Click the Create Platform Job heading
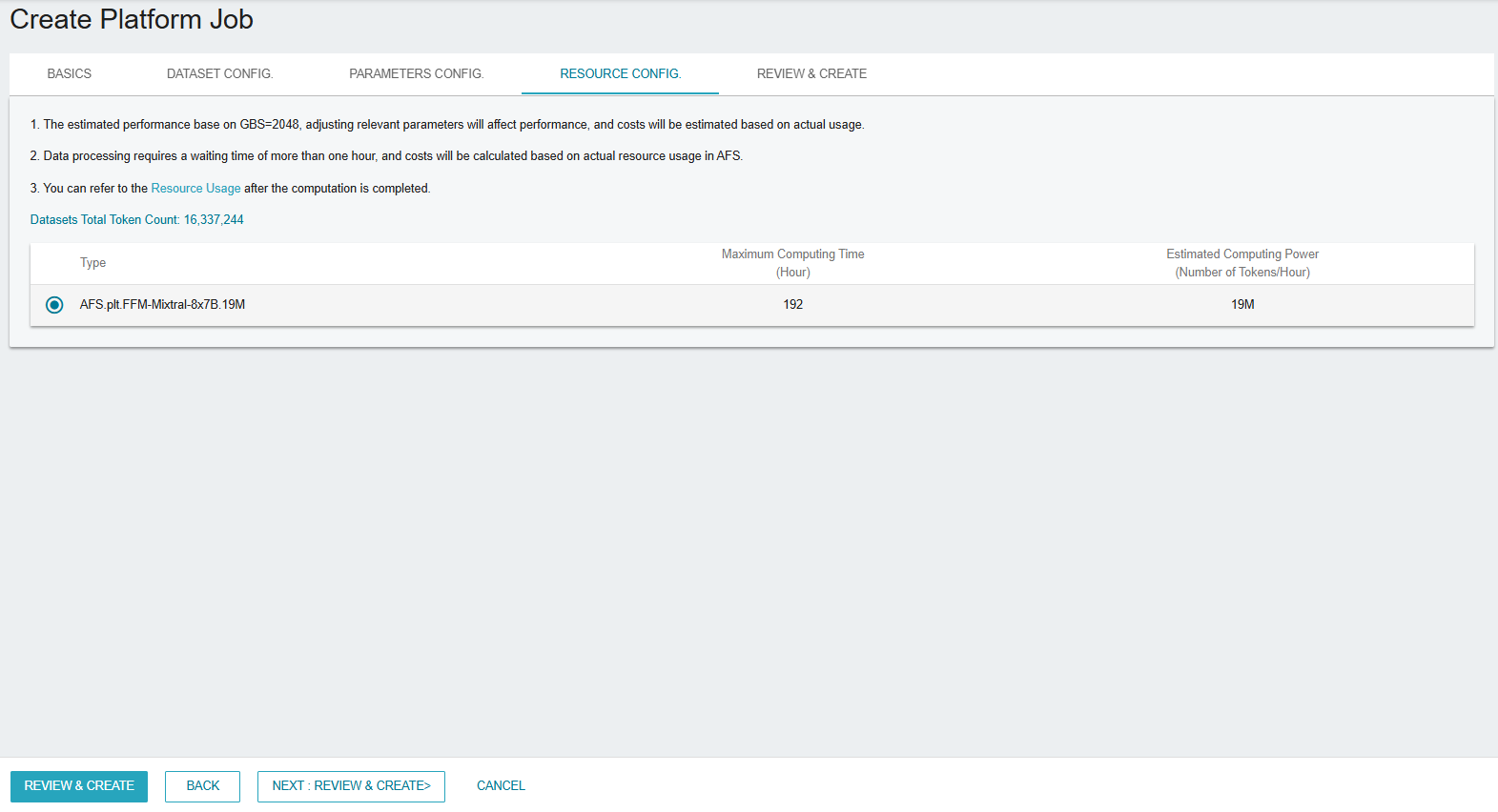The height and width of the screenshot is (812, 1498). 132,20
